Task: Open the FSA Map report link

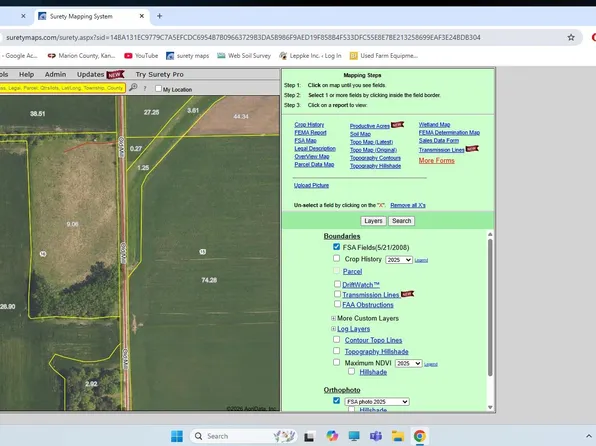Action: coord(305,141)
